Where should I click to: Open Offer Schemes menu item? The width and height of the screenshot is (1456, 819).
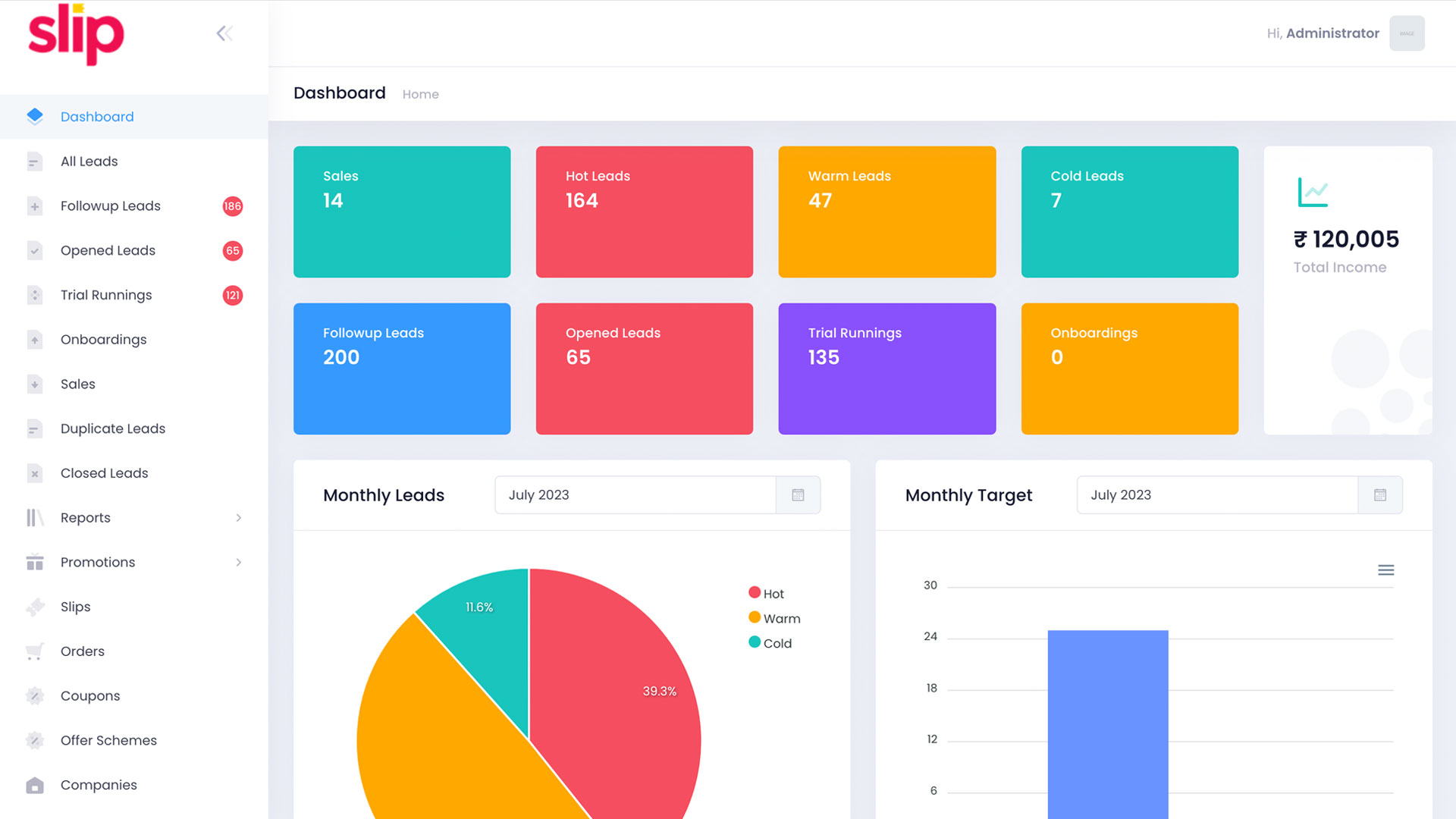tap(134, 740)
